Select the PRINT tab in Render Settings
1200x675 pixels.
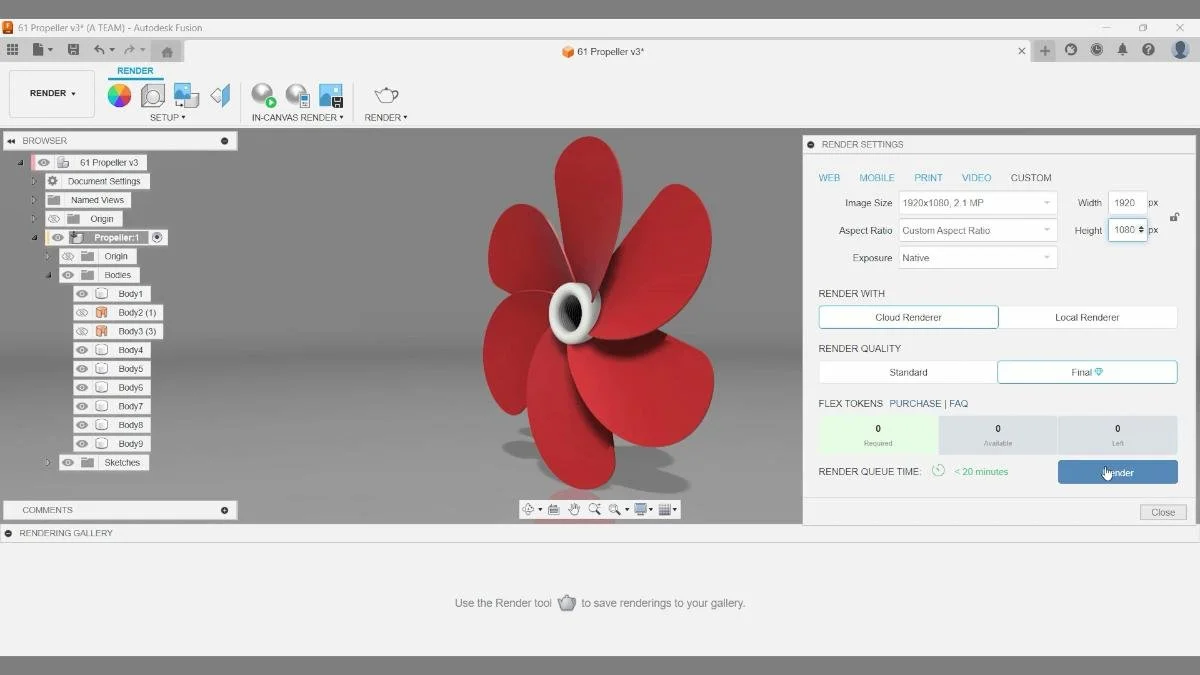[928, 177]
